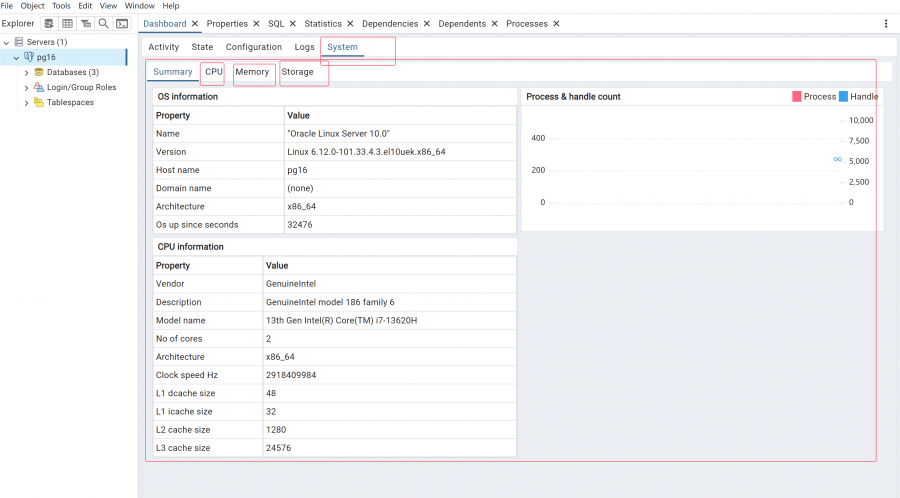Image resolution: width=900 pixels, height=498 pixels.
Task: Select the pg16 server tree label
Action: click(46, 57)
